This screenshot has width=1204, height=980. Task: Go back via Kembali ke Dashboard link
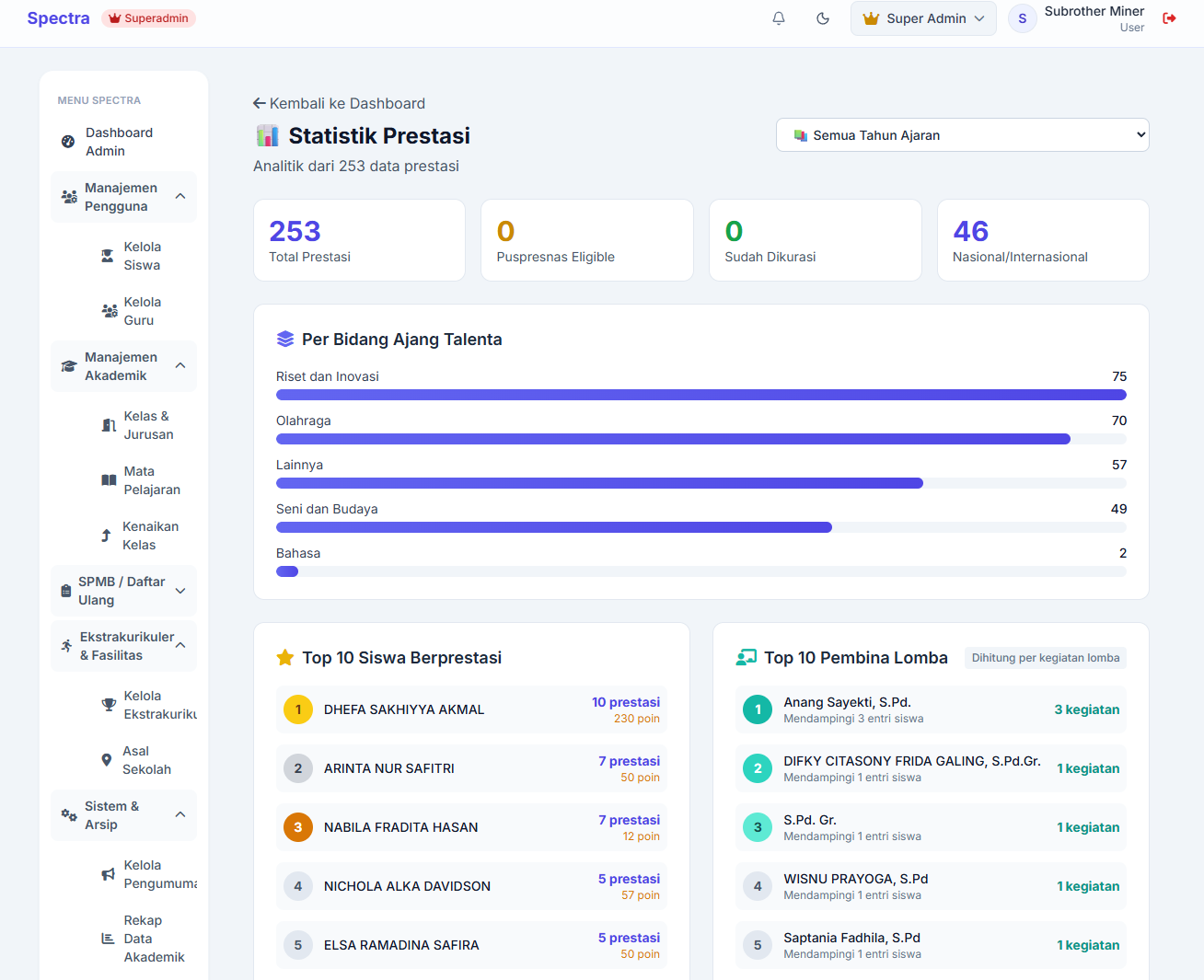point(339,104)
